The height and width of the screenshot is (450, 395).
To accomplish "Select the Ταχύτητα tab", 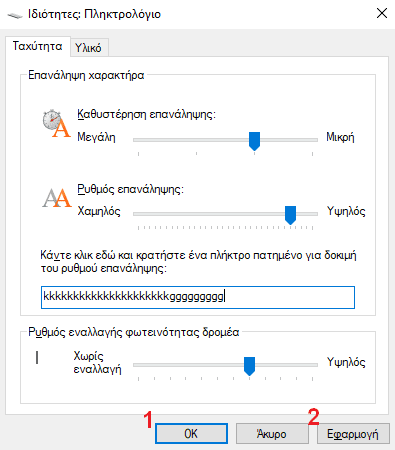I will coord(37,46).
